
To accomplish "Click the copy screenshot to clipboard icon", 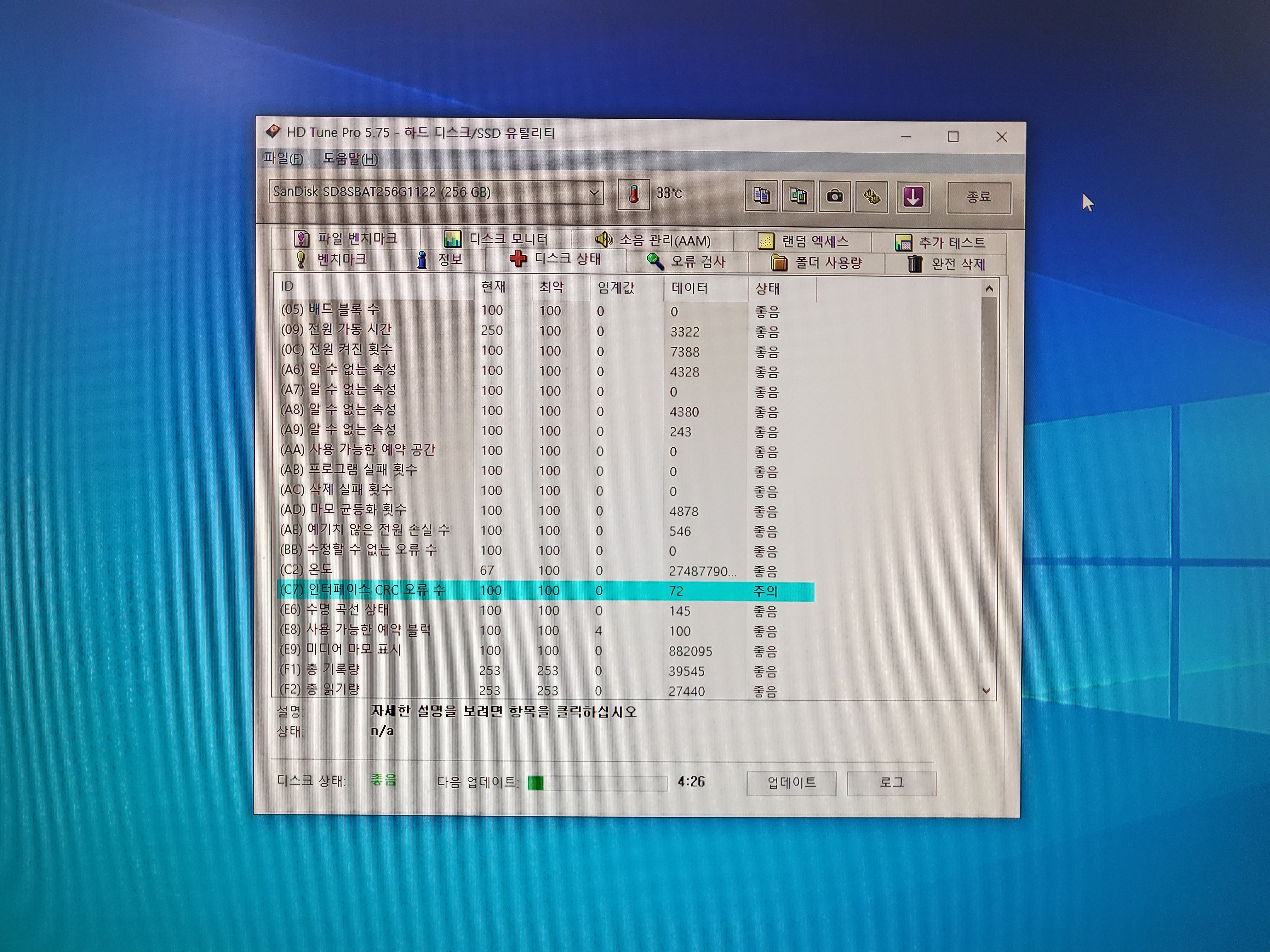I will coord(798,196).
